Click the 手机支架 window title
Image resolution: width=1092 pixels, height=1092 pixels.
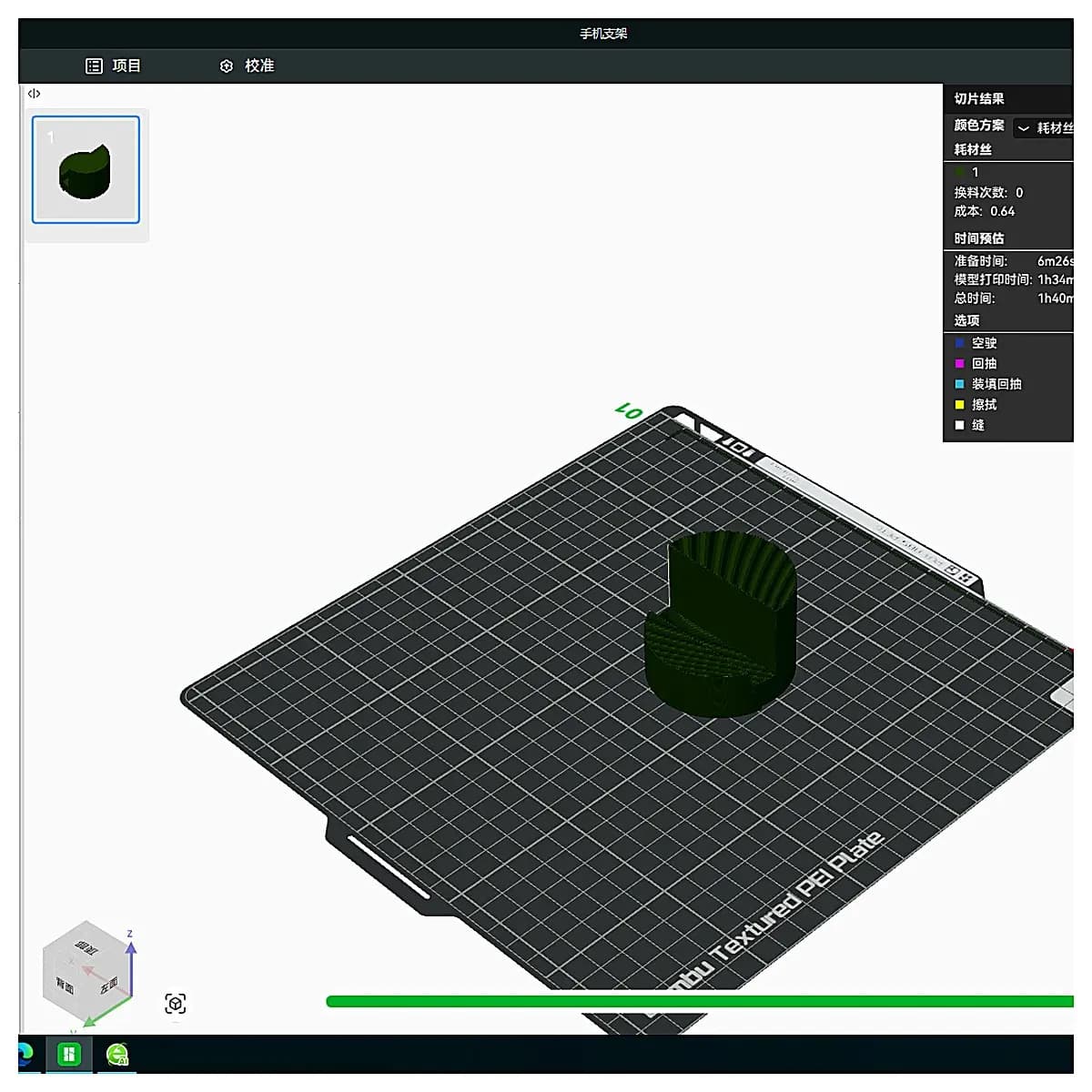point(603,34)
